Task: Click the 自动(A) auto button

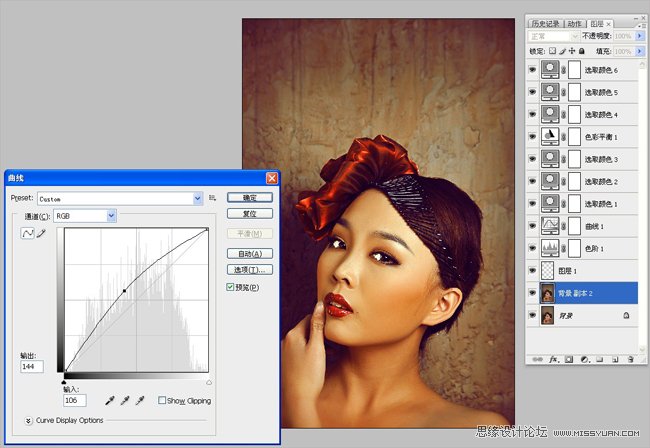Action: click(250, 253)
